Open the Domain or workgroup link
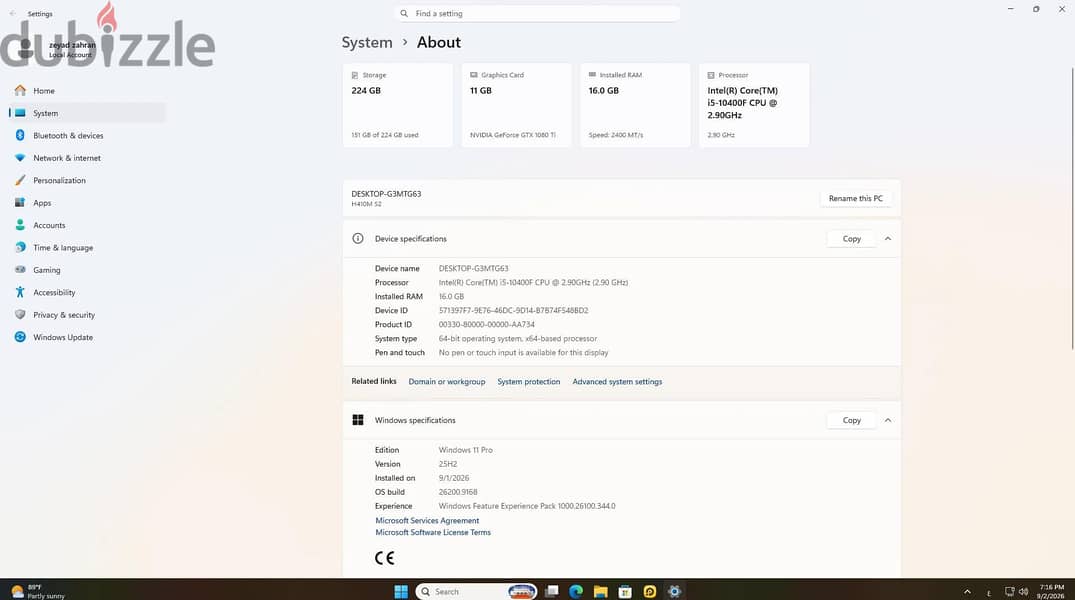The width and height of the screenshot is (1075, 600). point(447,382)
